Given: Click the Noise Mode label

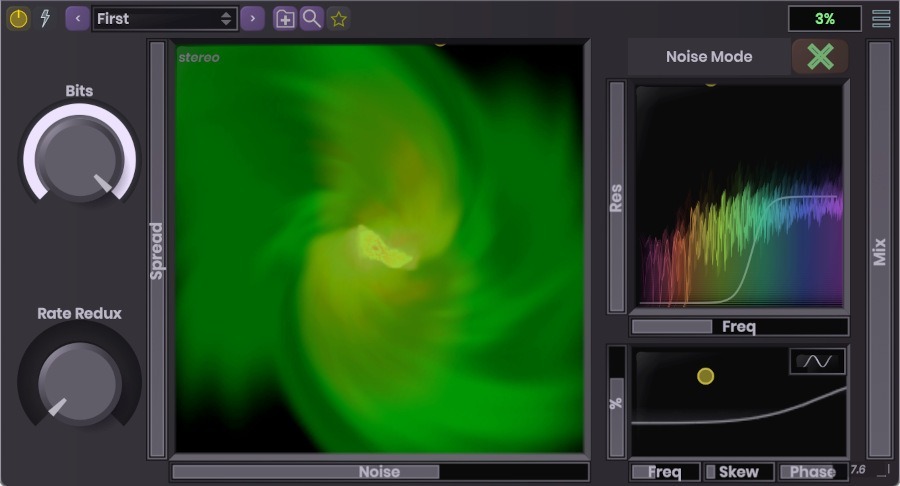Looking at the screenshot, I should click(x=708, y=57).
